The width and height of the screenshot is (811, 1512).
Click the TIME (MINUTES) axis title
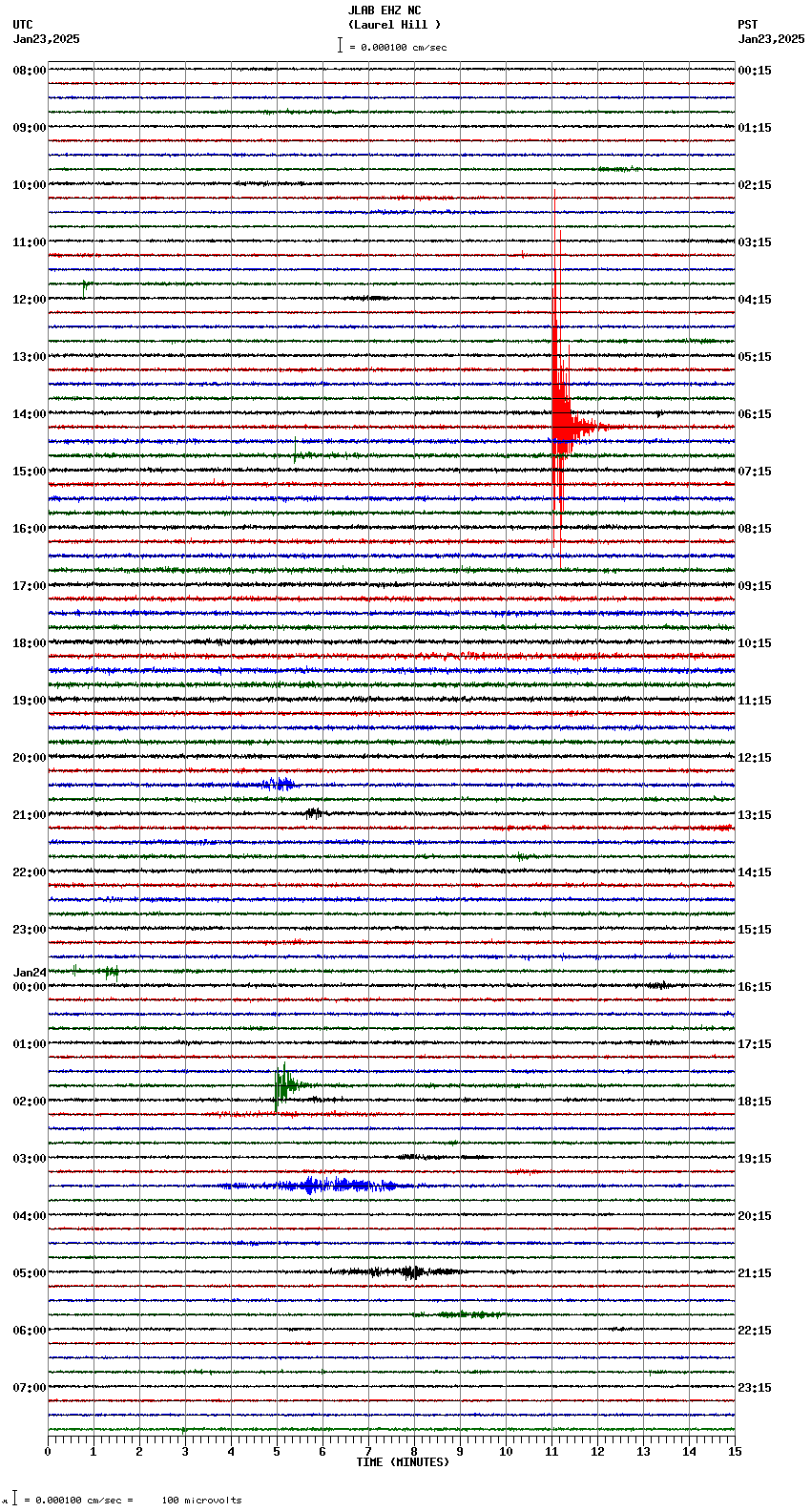tap(403, 1462)
